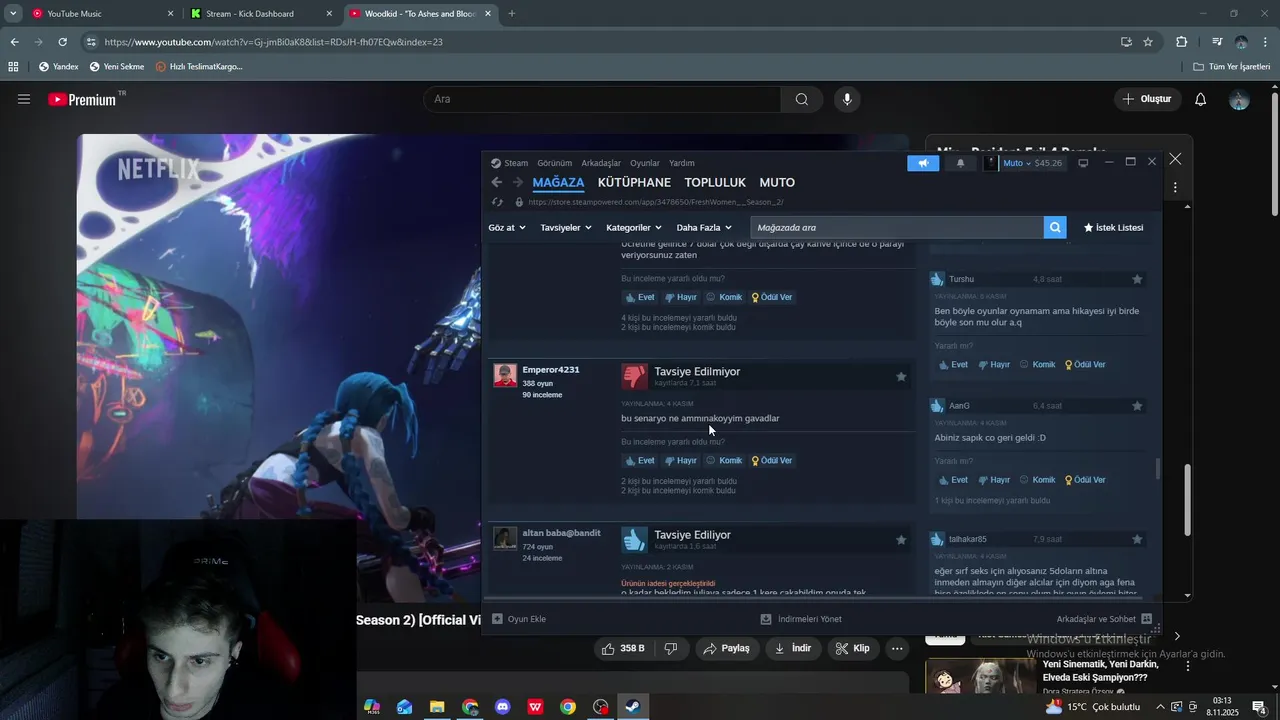Click the Steam back navigation arrow

(x=497, y=182)
